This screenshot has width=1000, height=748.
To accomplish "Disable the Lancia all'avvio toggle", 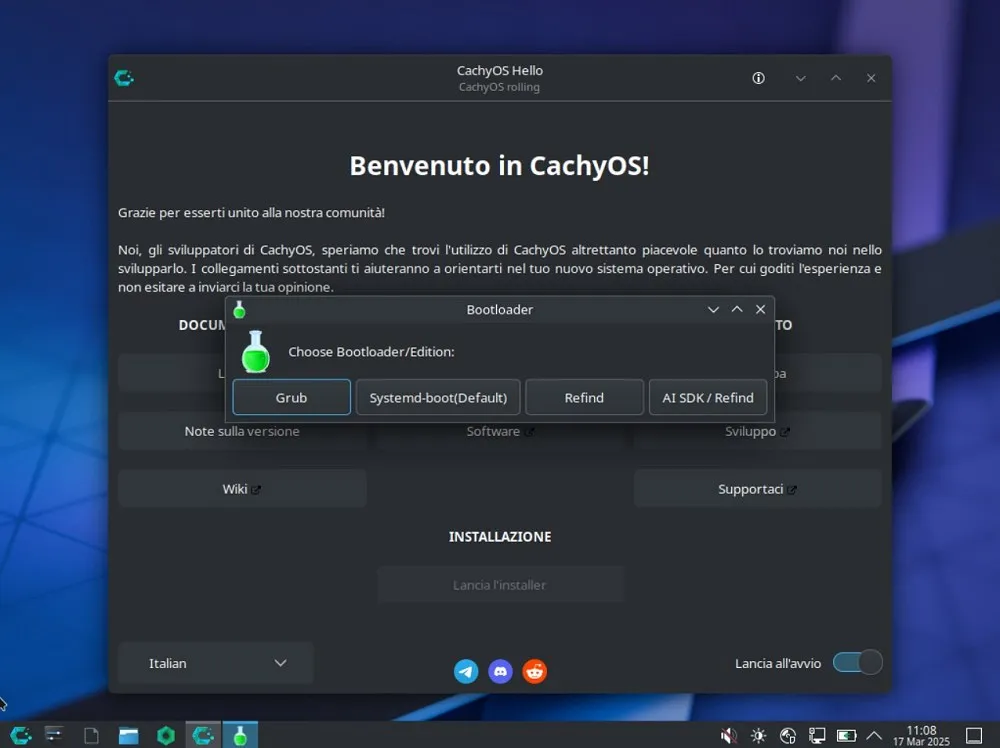I will point(856,662).
